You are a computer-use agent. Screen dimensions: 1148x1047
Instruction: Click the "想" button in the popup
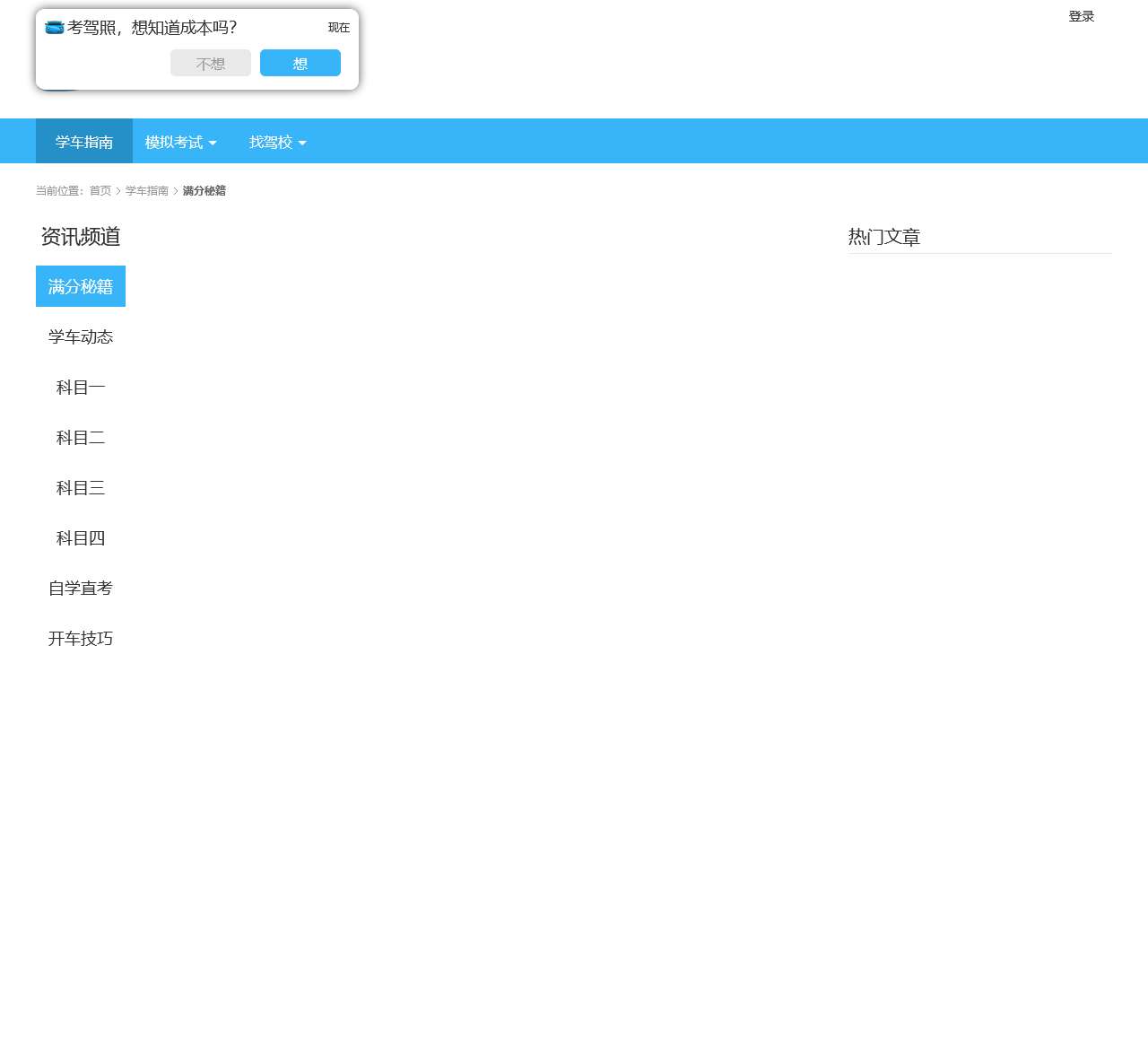pyautogui.click(x=300, y=63)
